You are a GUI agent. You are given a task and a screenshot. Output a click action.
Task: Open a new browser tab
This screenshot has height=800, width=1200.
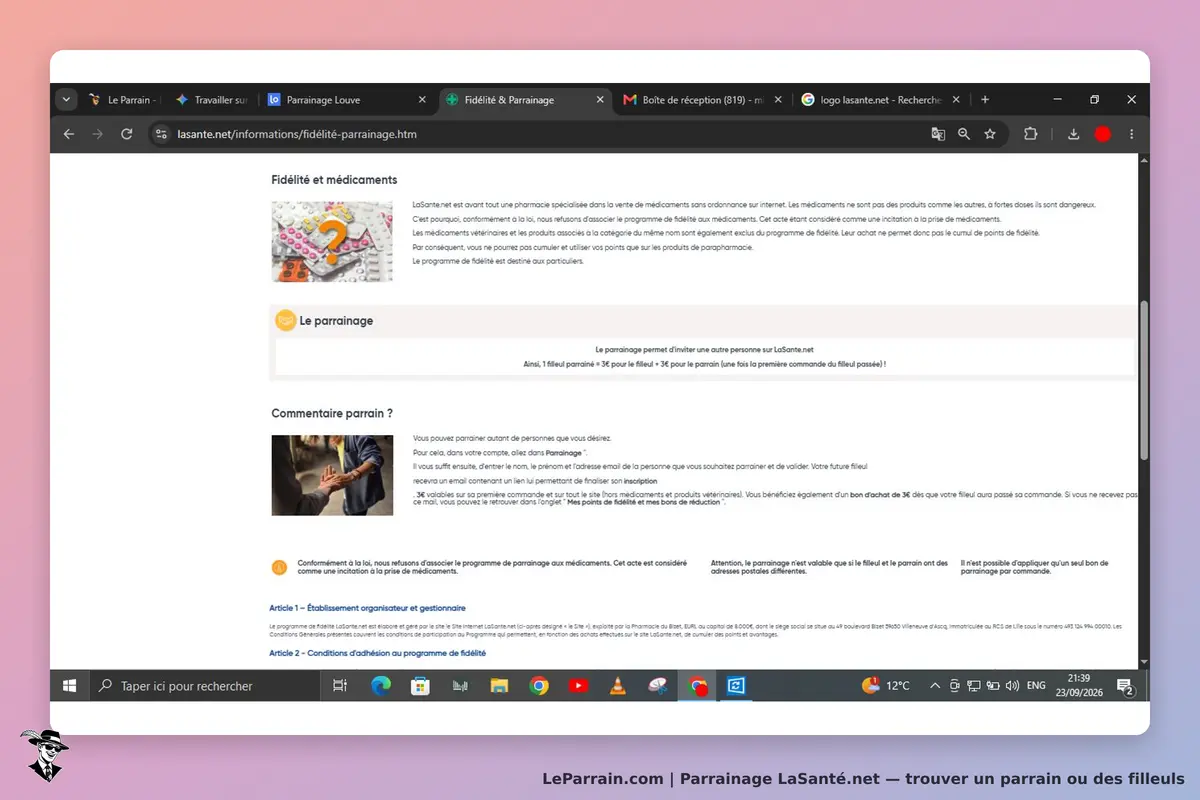(985, 100)
